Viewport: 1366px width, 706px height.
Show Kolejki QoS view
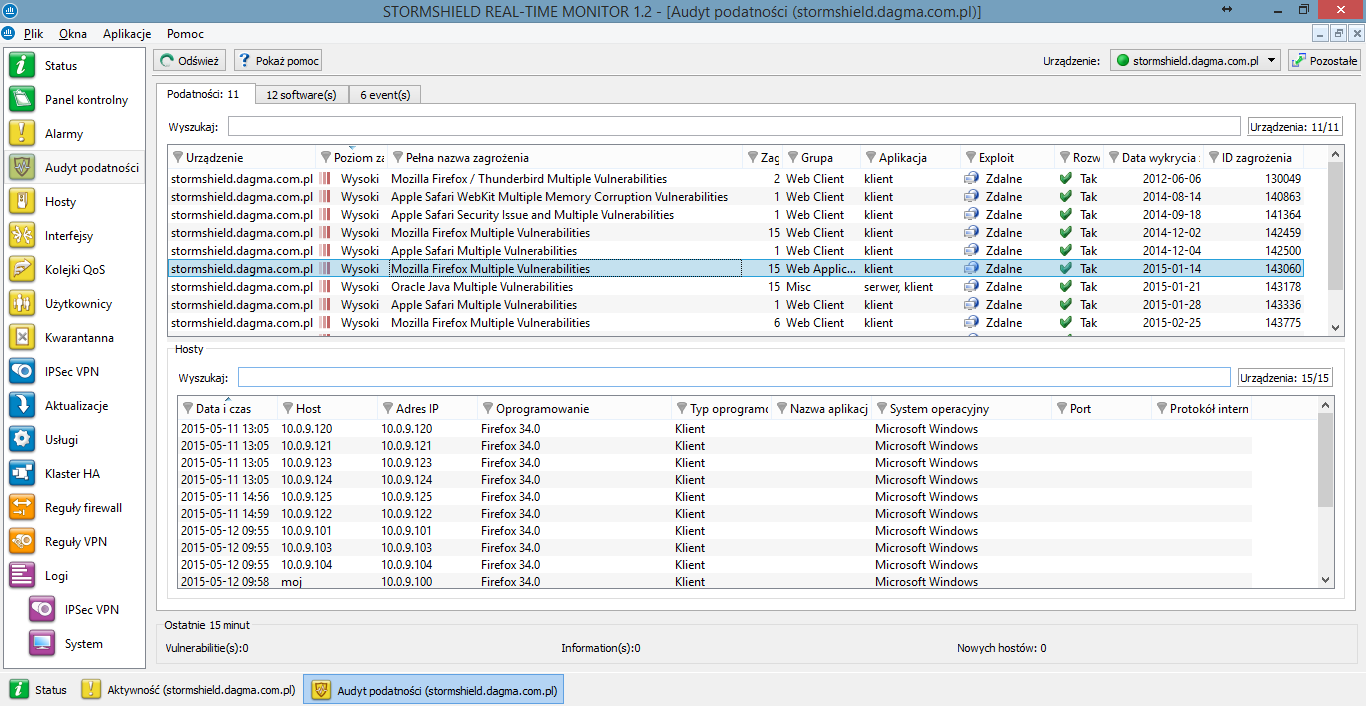tap(75, 270)
